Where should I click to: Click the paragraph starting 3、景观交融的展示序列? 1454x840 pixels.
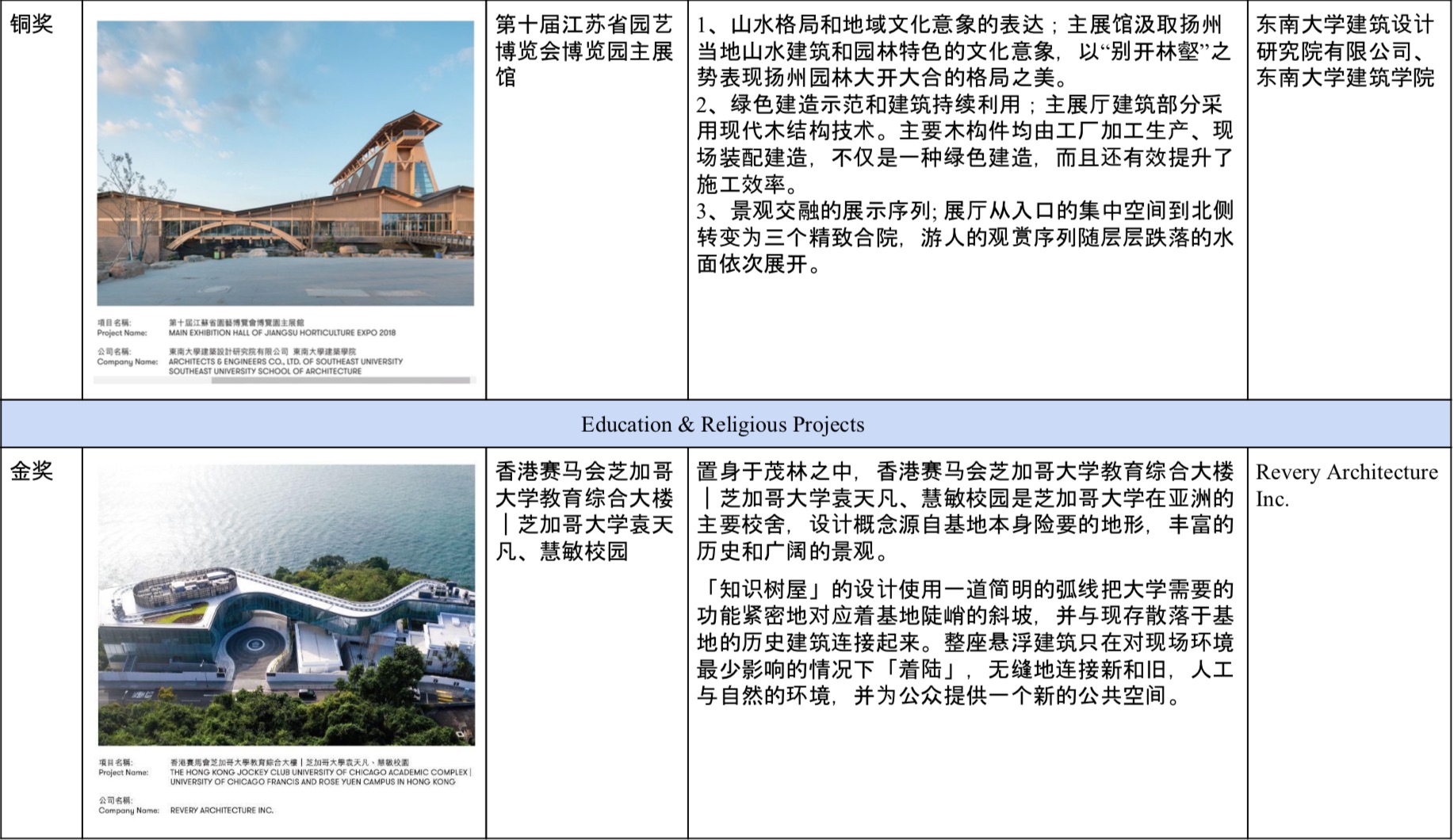965,237
